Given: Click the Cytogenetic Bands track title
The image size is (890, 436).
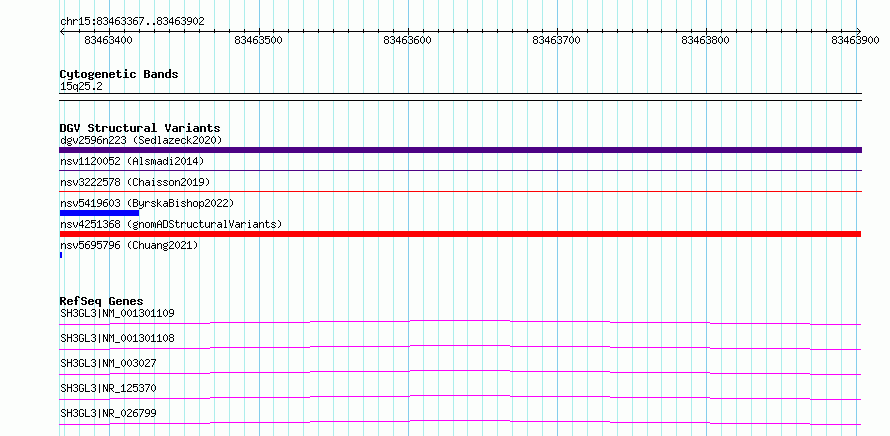Looking at the screenshot, I should point(119,74).
